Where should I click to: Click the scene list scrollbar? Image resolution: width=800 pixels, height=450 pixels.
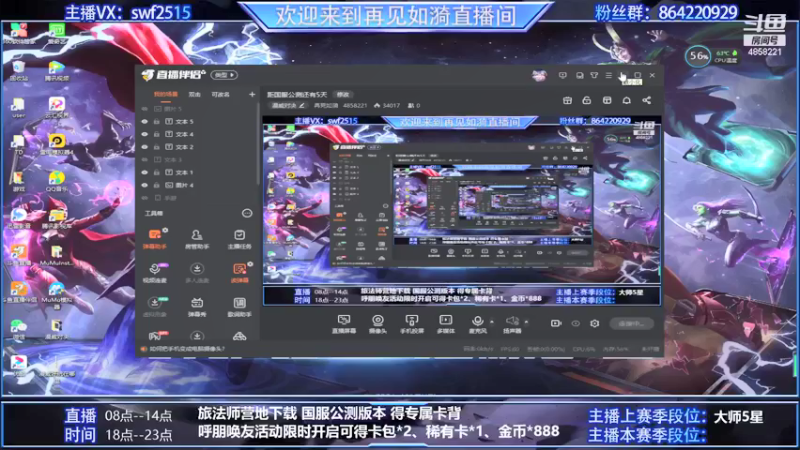click(x=258, y=143)
